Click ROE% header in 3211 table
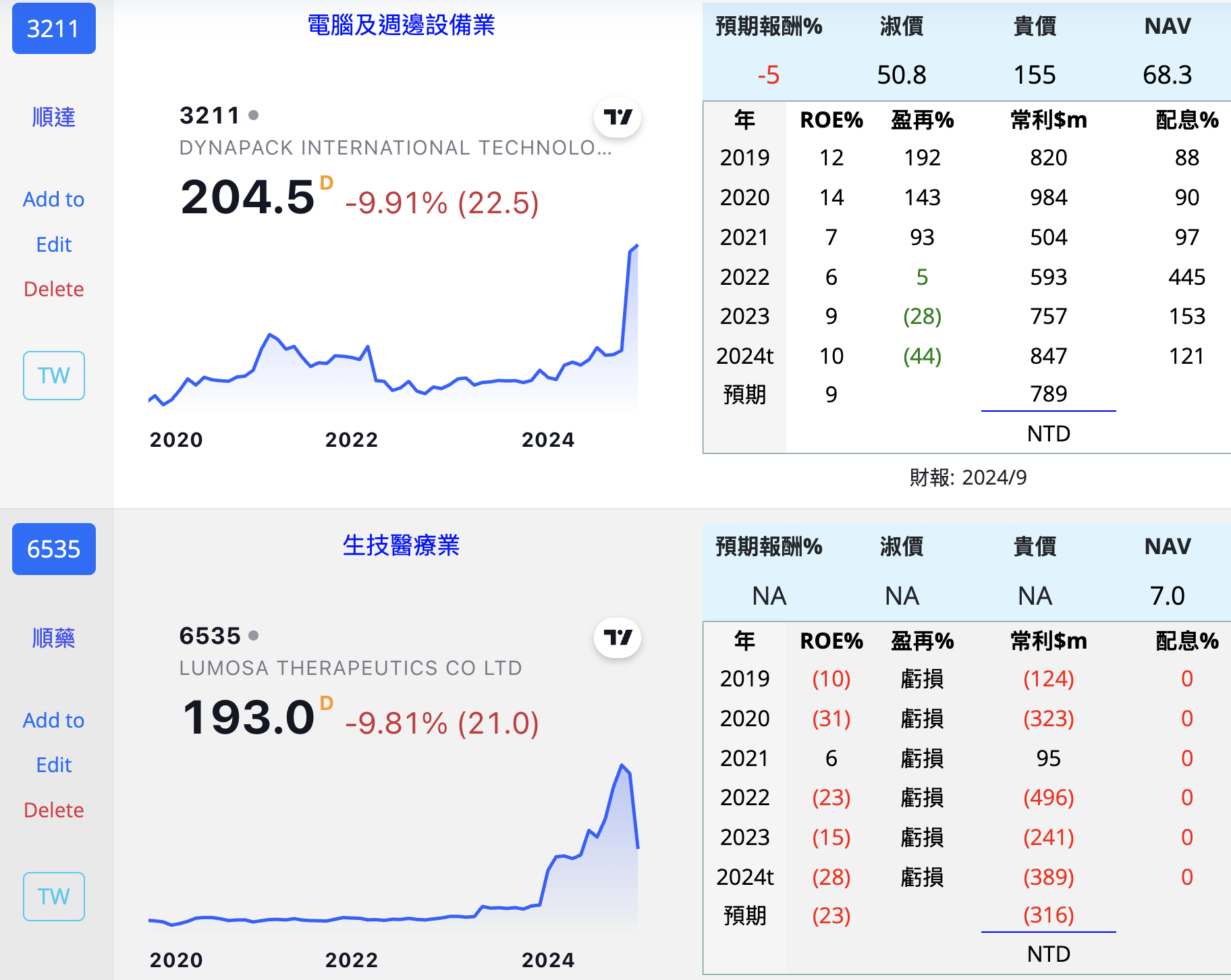1231x980 pixels. click(x=831, y=120)
